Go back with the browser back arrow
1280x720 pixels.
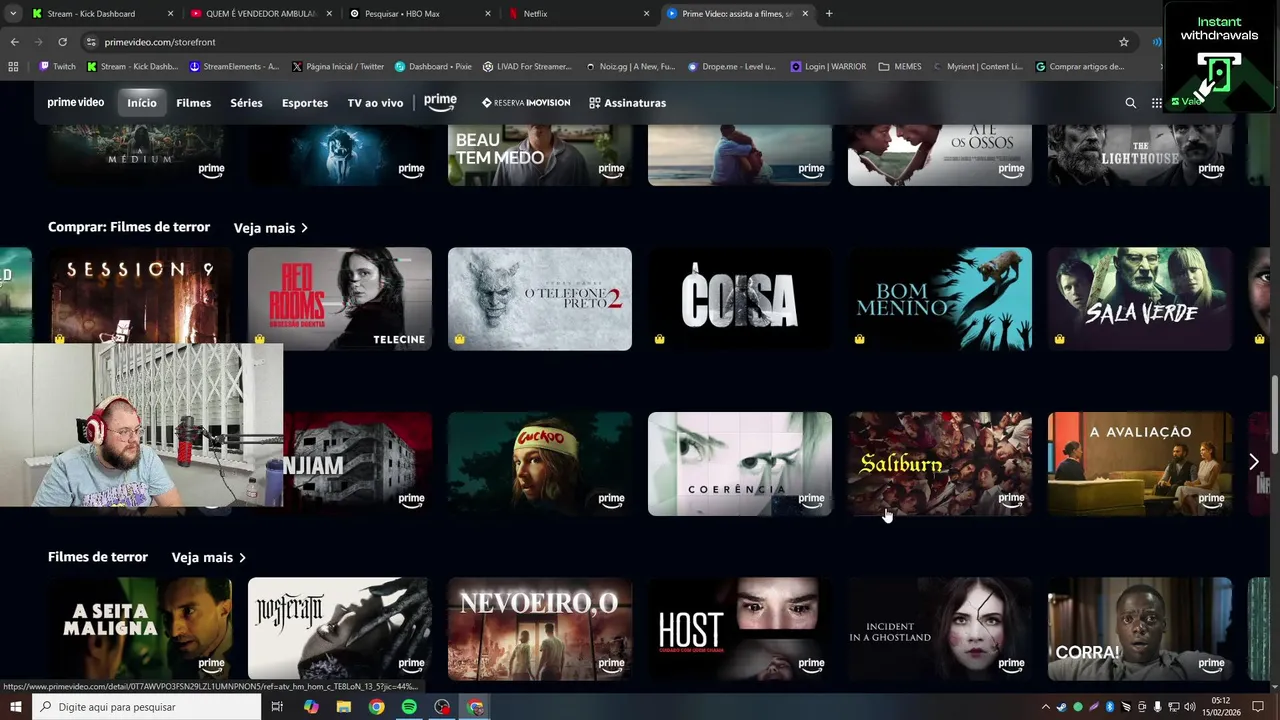(14, 42)
